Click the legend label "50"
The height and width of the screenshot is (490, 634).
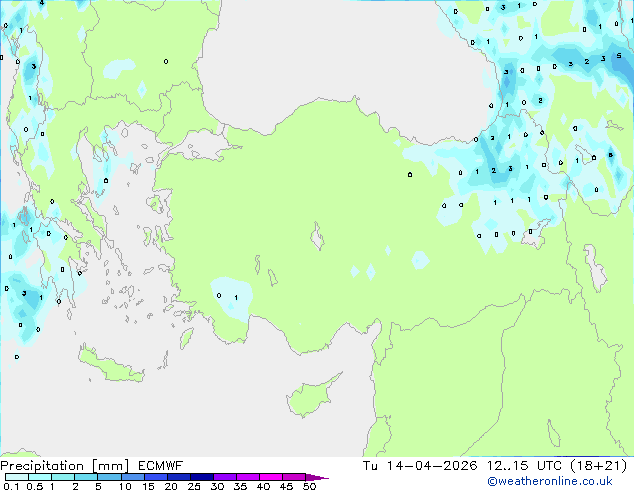[x=309, y=486]
